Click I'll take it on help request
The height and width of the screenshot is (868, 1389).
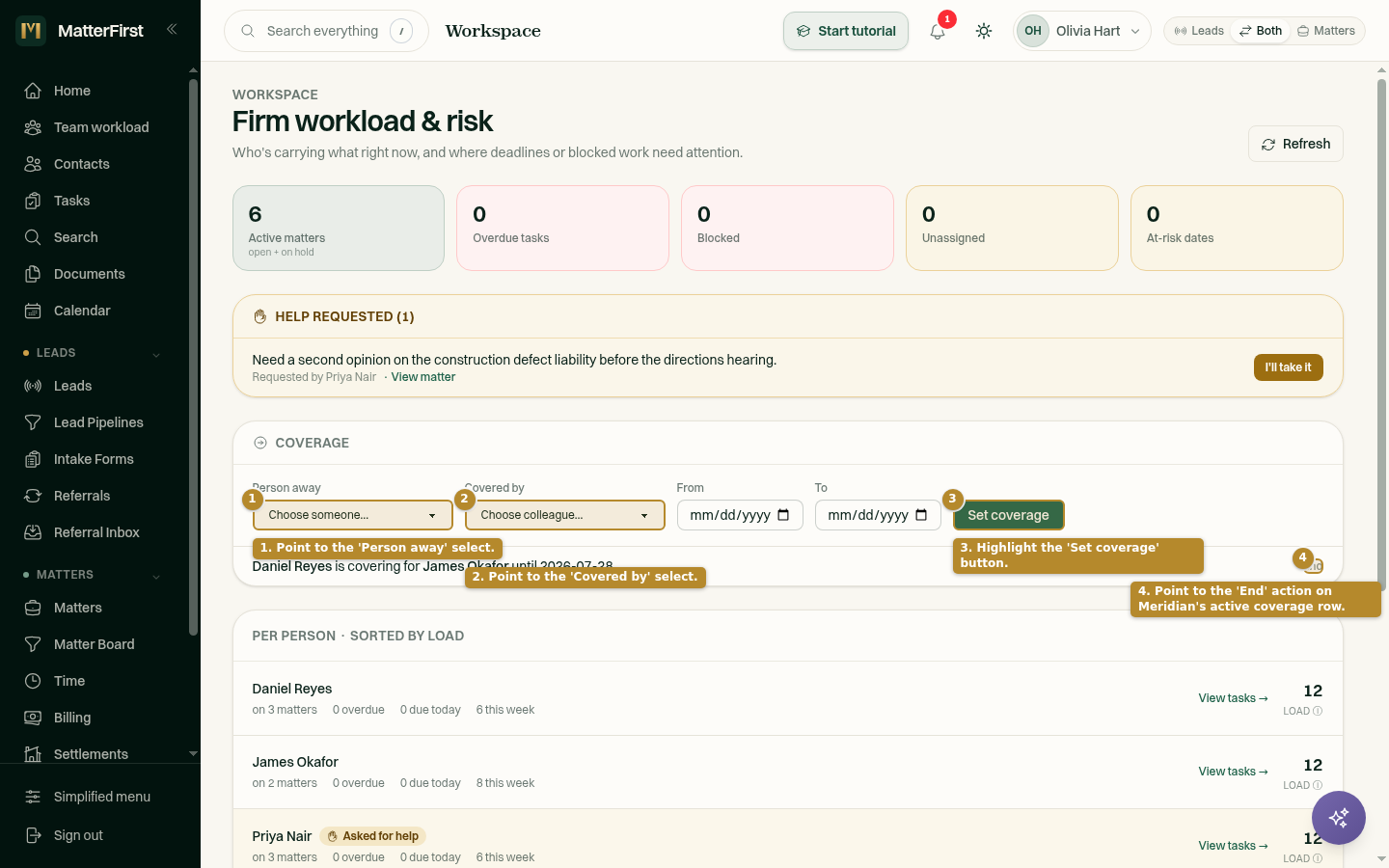coord(1289,367)
